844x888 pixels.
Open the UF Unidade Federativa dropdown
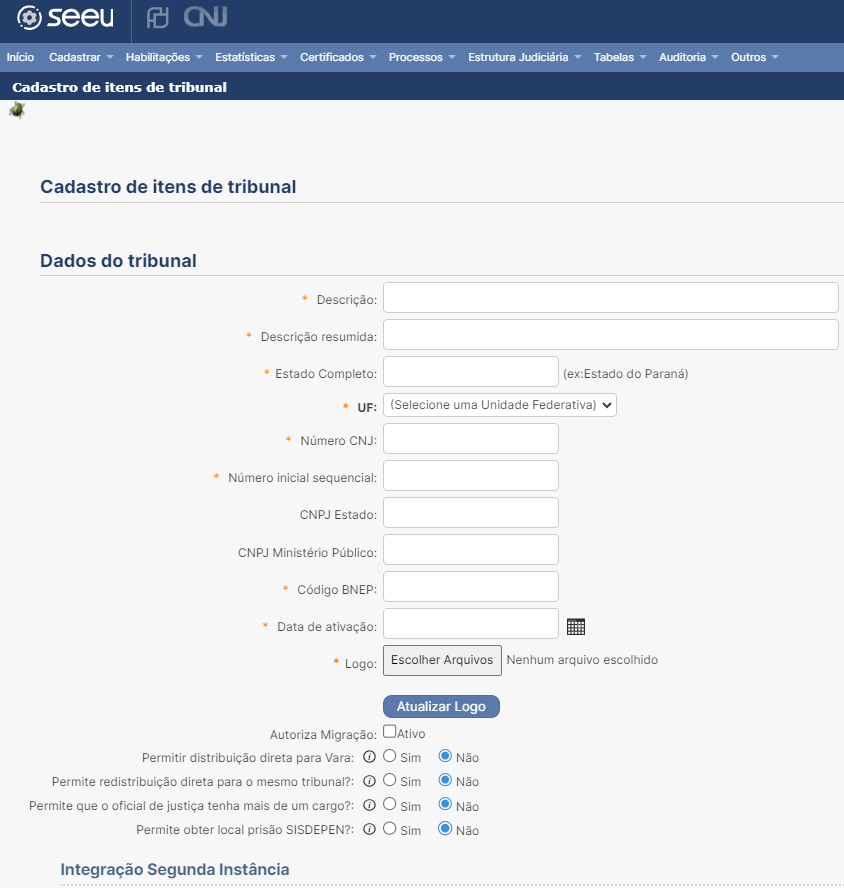(x=500, y=405)
